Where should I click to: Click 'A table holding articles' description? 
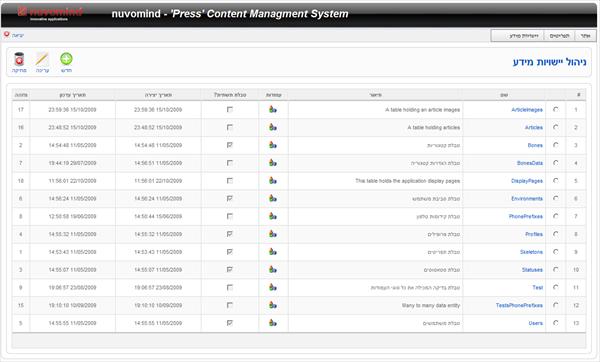click(x=434, y=127)
